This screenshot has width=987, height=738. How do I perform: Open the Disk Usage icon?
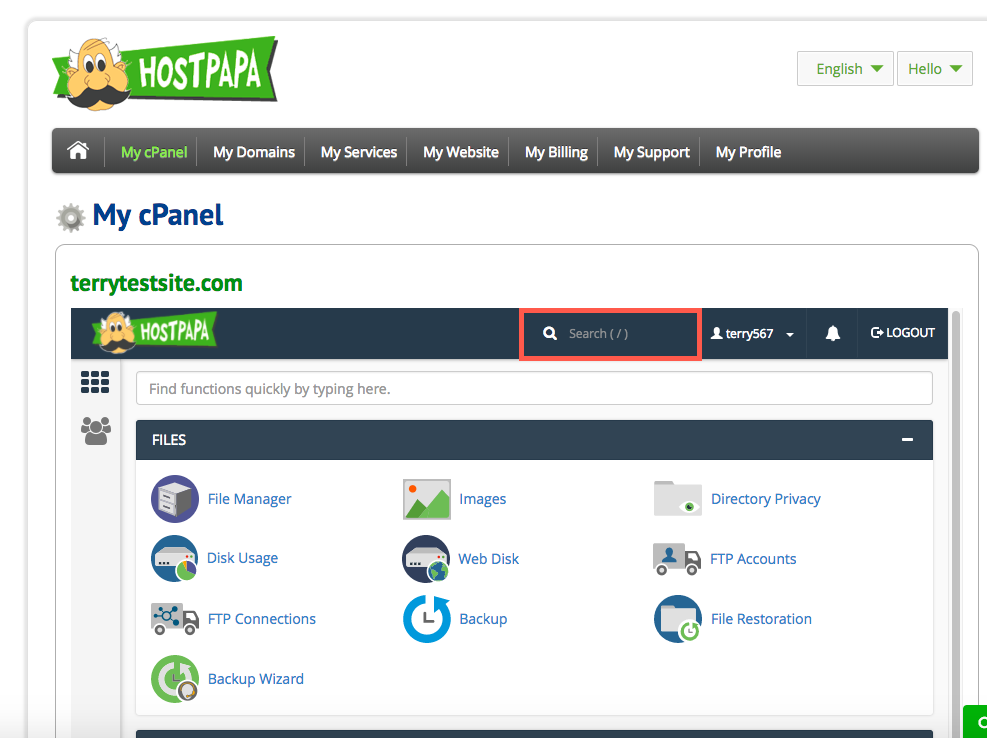click(x=174, y=558)
